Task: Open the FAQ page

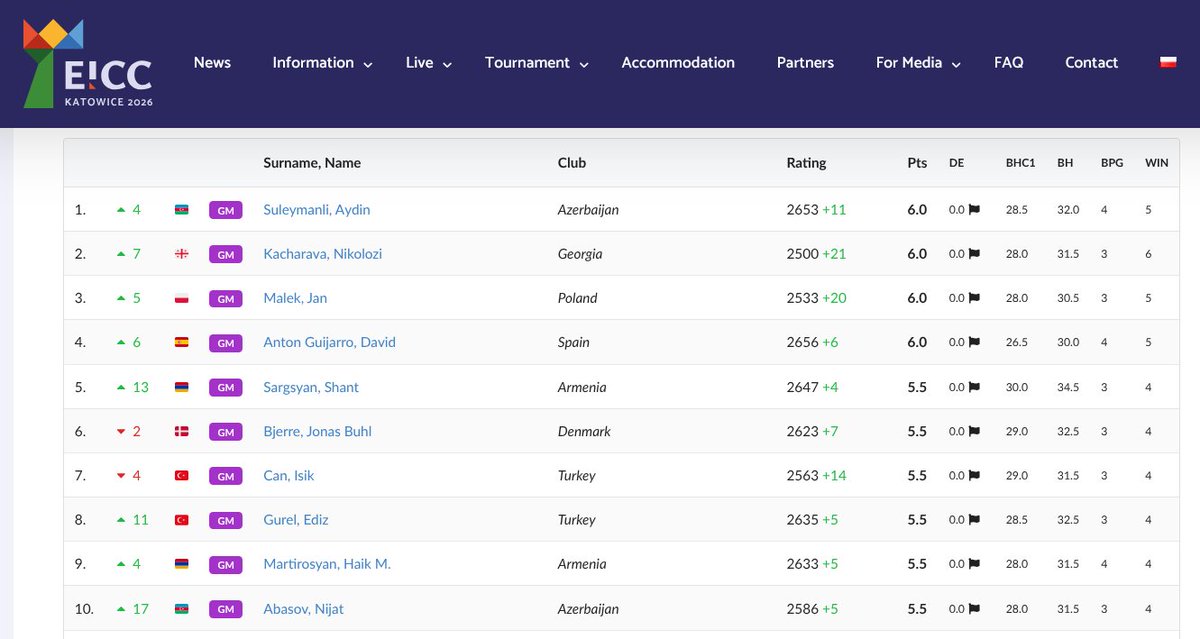Action: 1009,62
